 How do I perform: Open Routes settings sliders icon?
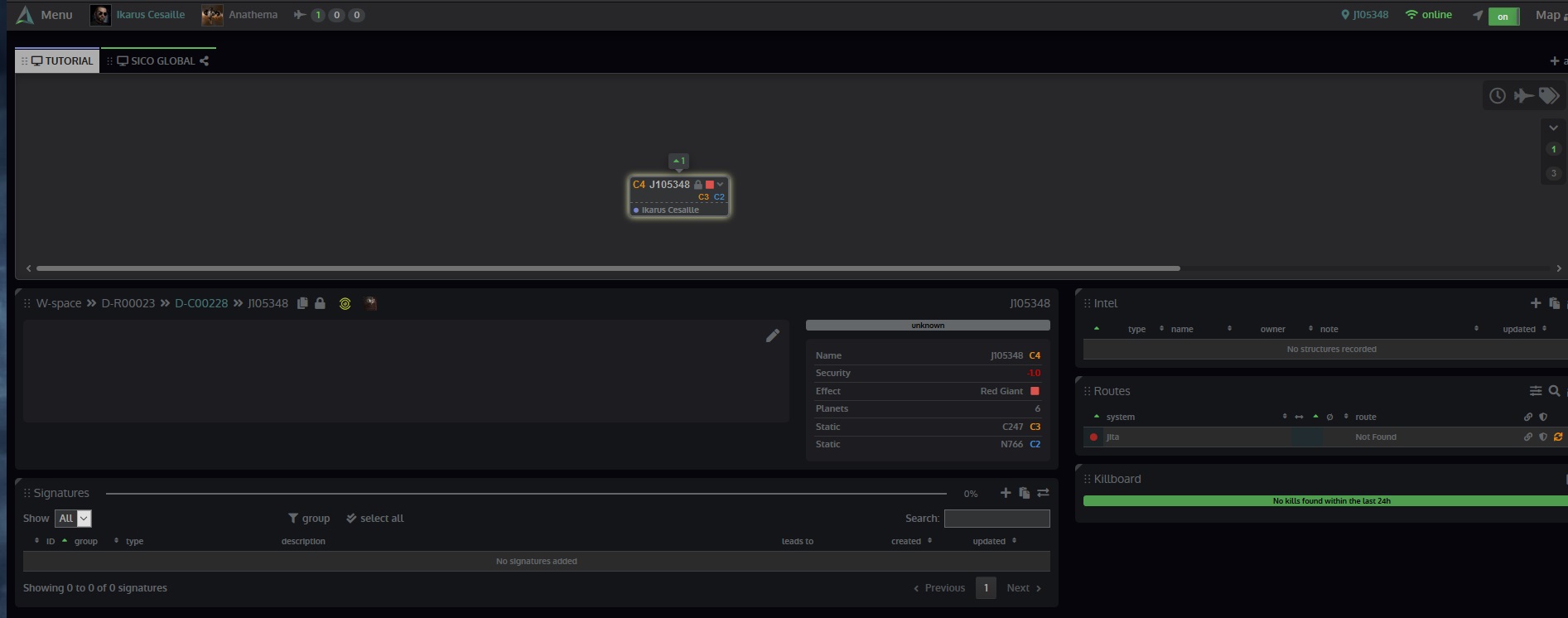1535,391
